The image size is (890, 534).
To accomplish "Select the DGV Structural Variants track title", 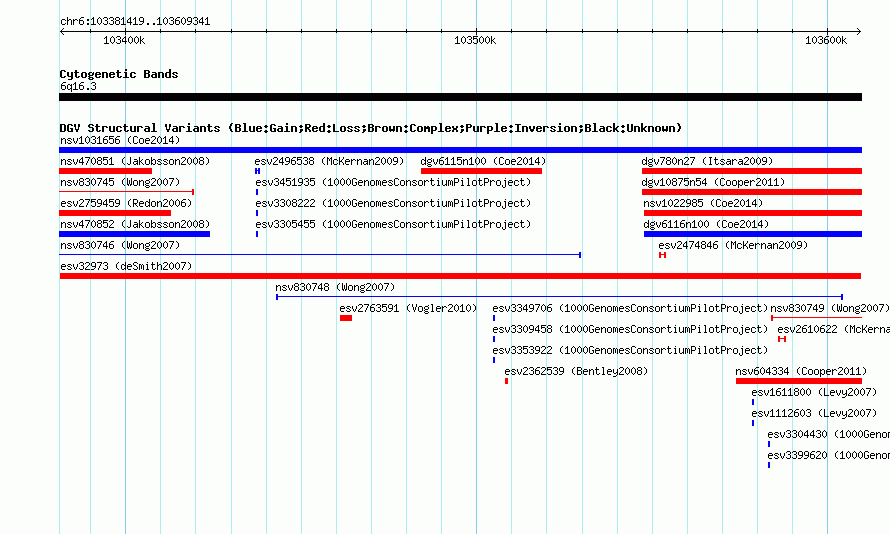I will [x=371, y=128].
